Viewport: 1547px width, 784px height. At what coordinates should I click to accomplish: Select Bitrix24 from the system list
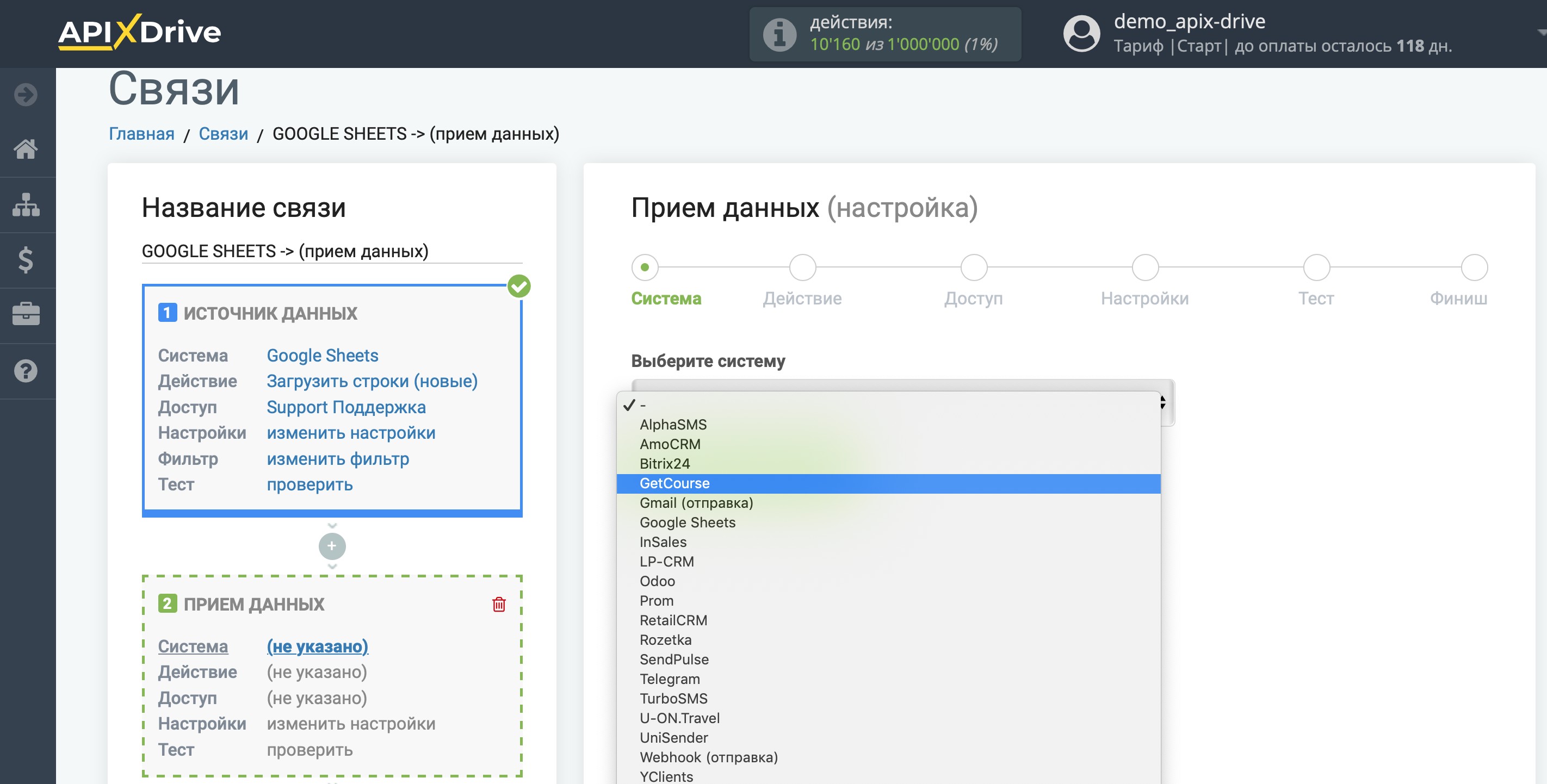click(888, 464)
